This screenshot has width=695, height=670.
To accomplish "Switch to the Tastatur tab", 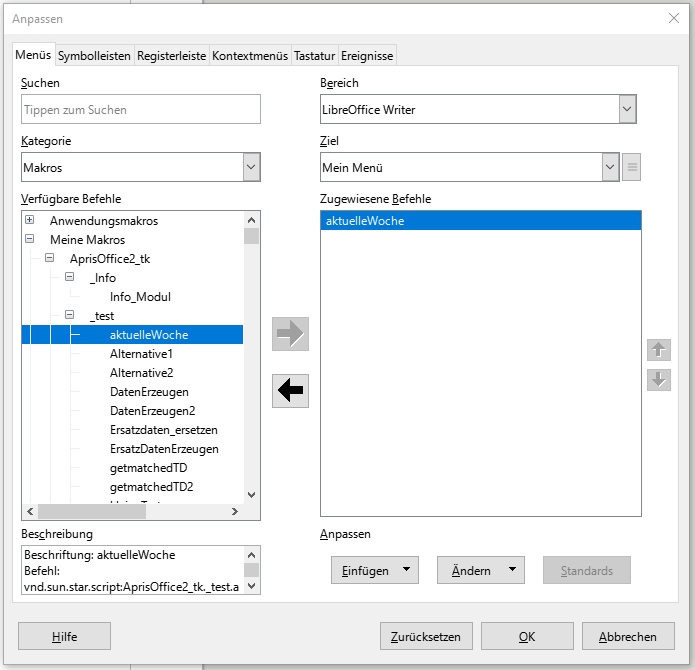I will click(314, 56).
